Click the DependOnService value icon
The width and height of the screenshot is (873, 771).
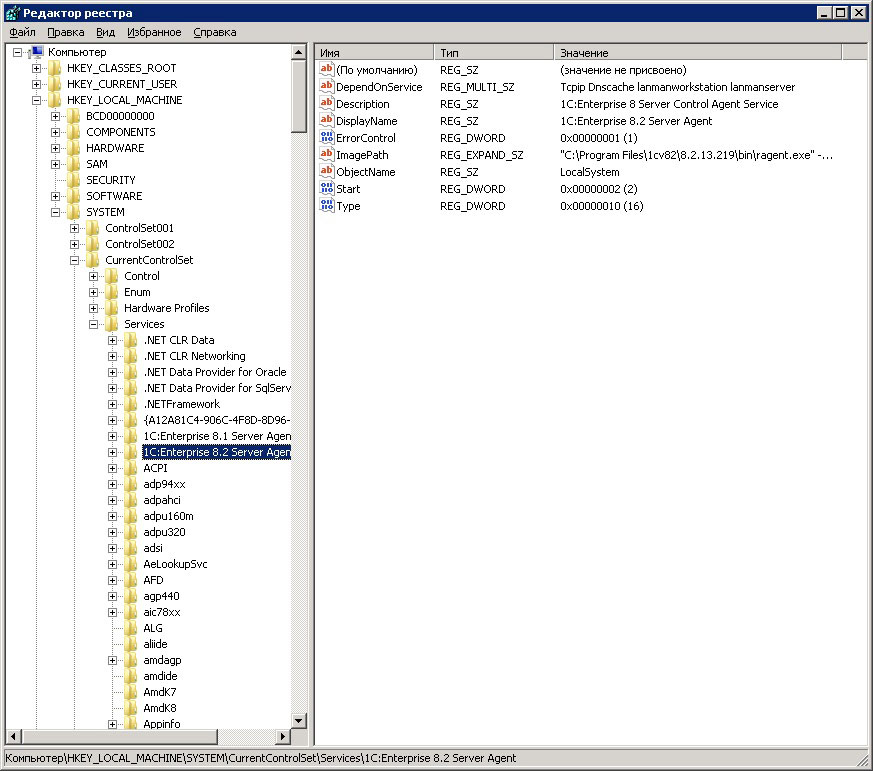(x=326, y=87)
